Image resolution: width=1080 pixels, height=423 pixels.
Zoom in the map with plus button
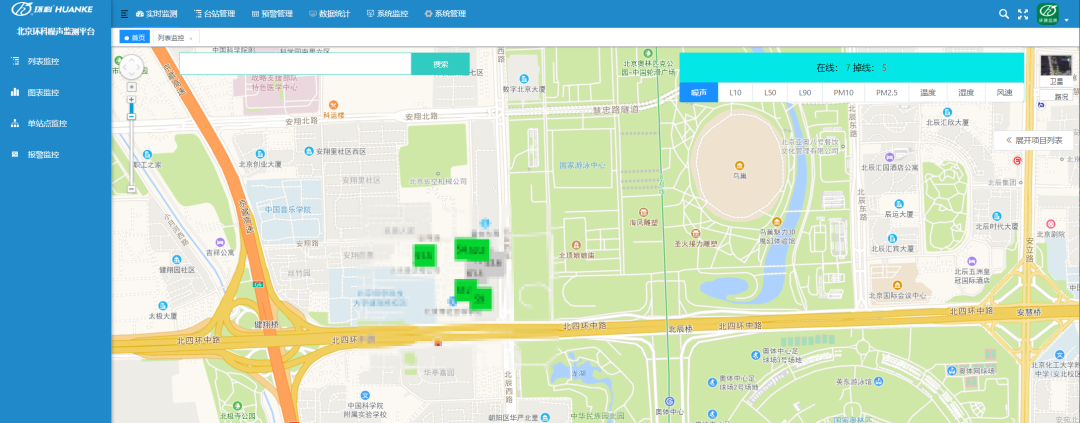[x=131, y=100]
